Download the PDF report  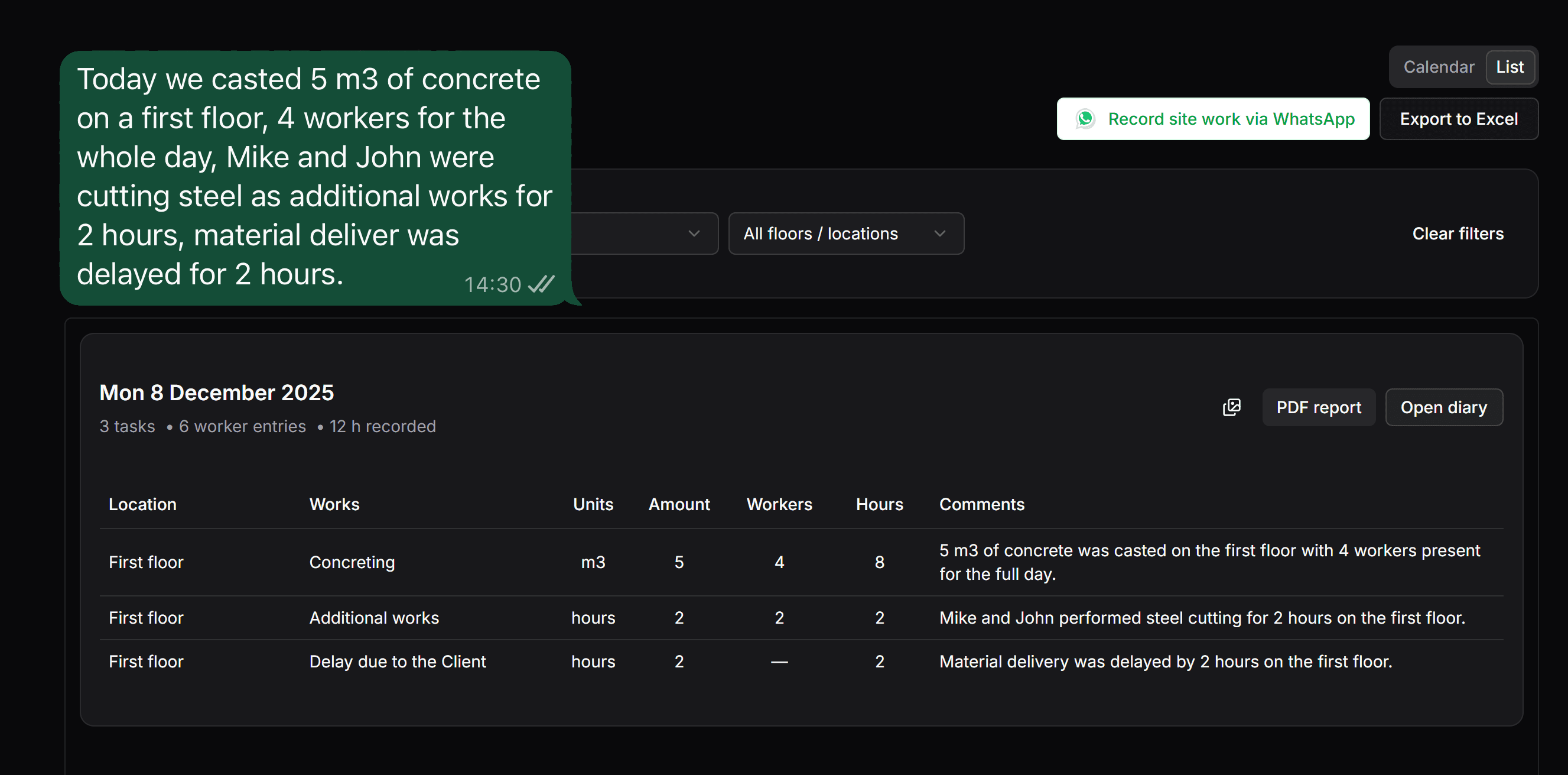click(x=1318, y=407)
